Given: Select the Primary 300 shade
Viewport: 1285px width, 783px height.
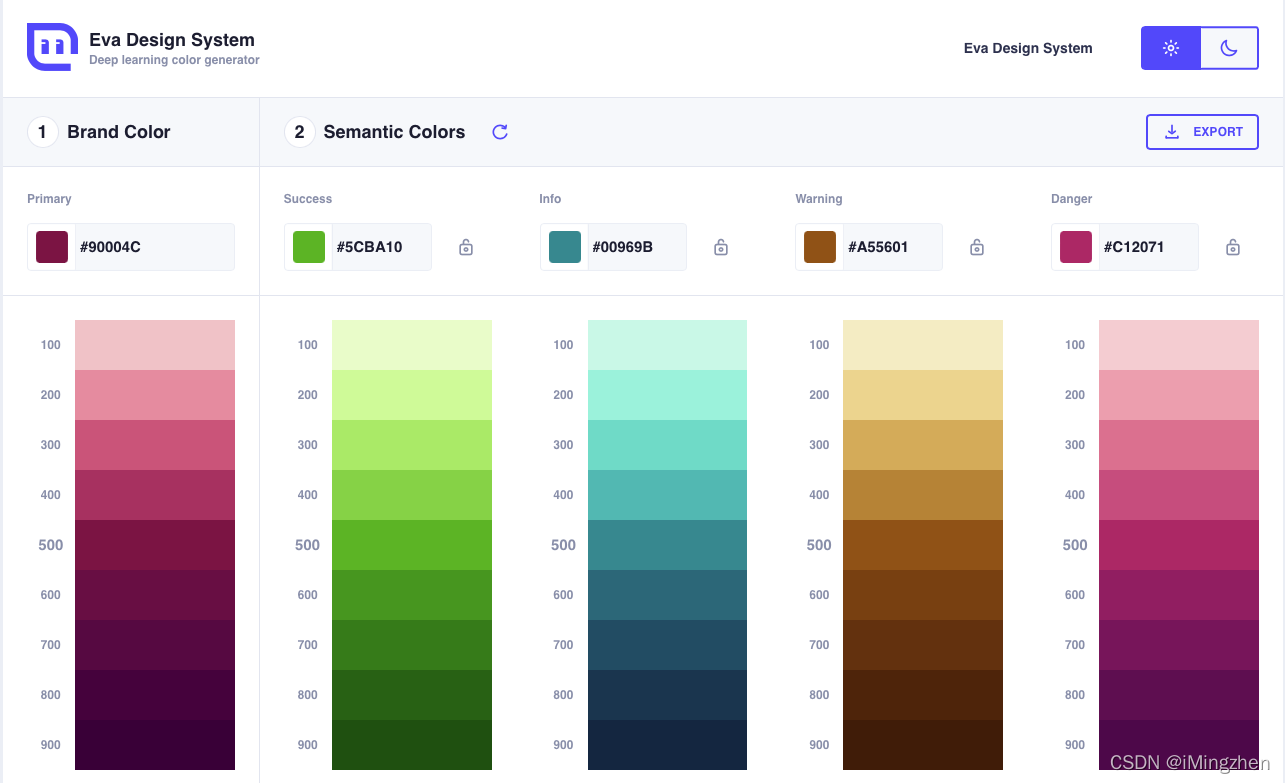Looking at the screenshot, I should tap(155, 445).
